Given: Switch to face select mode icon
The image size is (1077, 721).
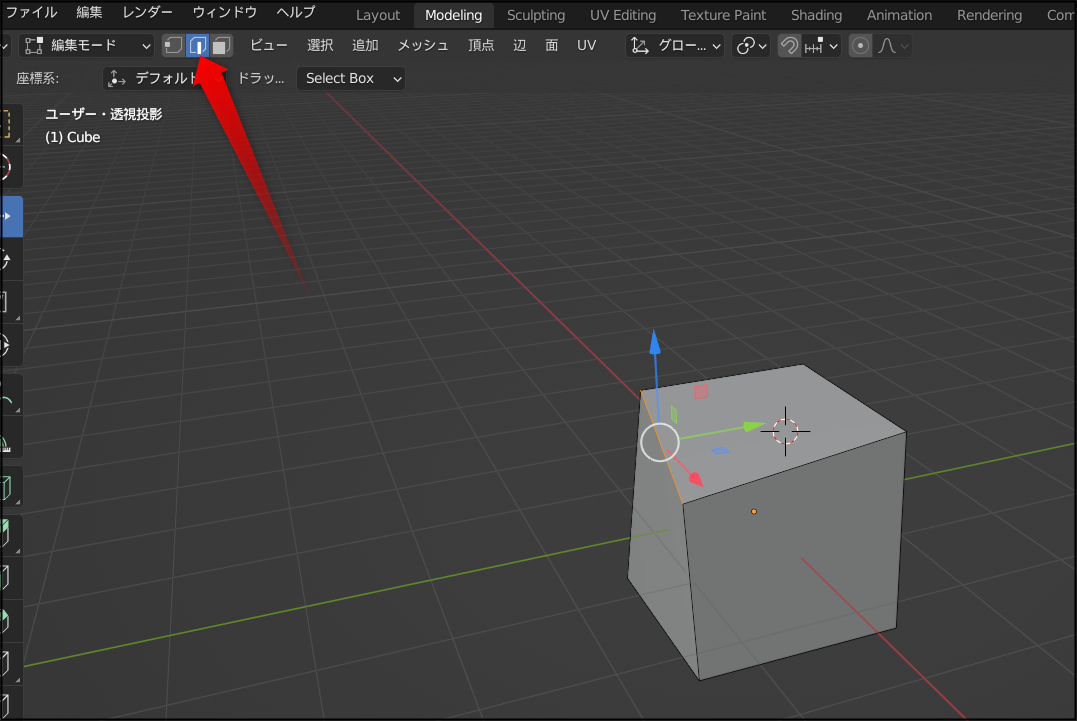Looking at the screenshot, I should point(221,46).
